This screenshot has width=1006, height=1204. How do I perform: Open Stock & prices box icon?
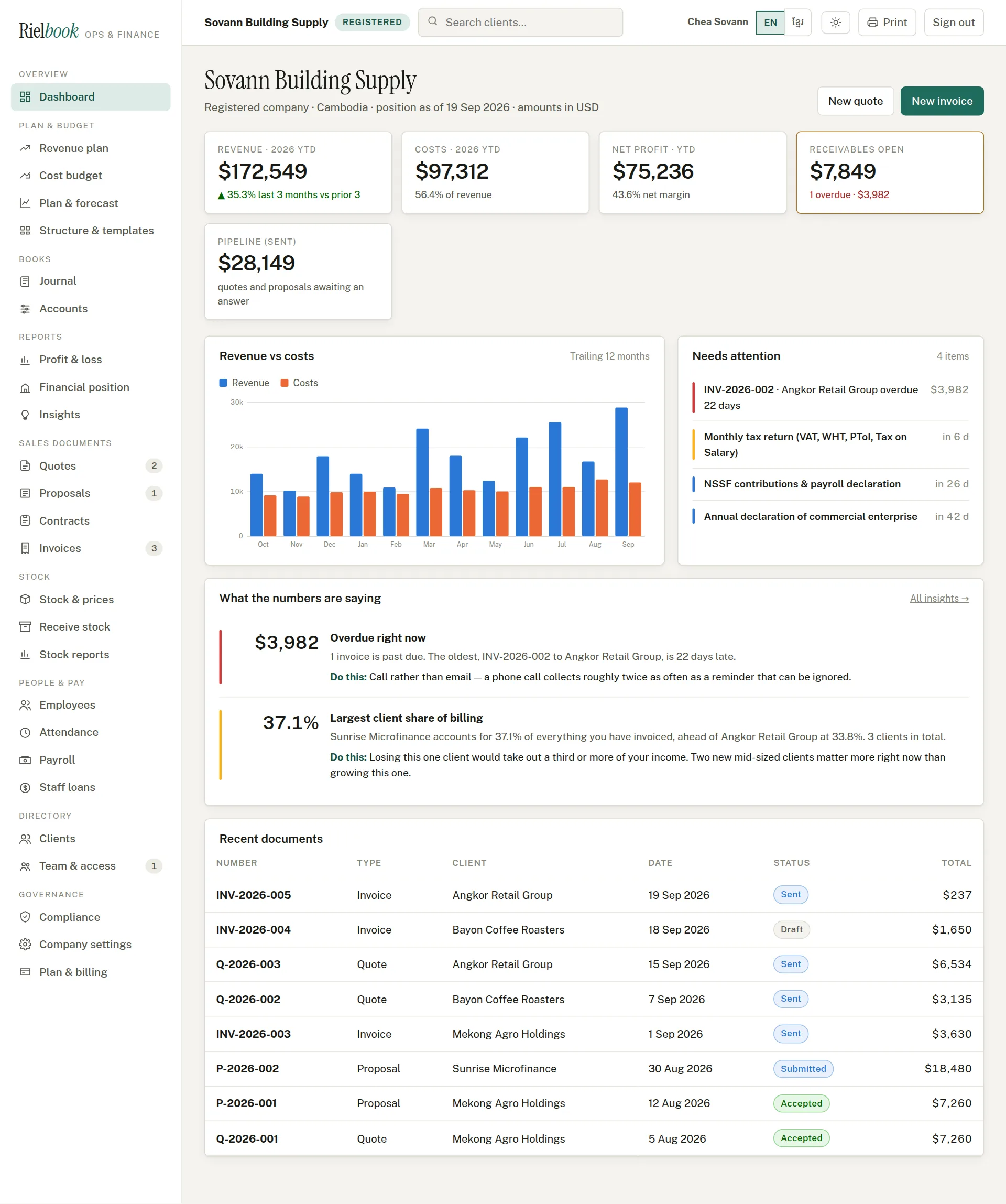(x=25, y=599)
